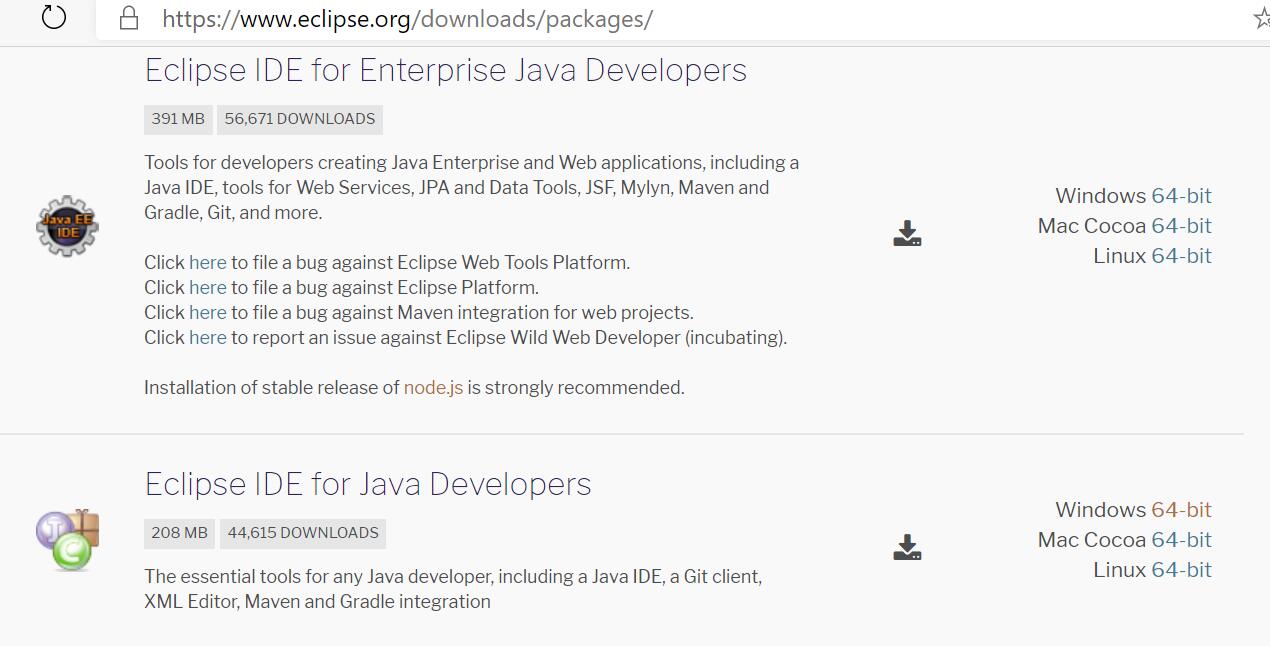The height and width of the screenshot is (646, 1270).
Task: Open Linux 64-bit download for Enterprise Java
Action: pos(1181,255)
